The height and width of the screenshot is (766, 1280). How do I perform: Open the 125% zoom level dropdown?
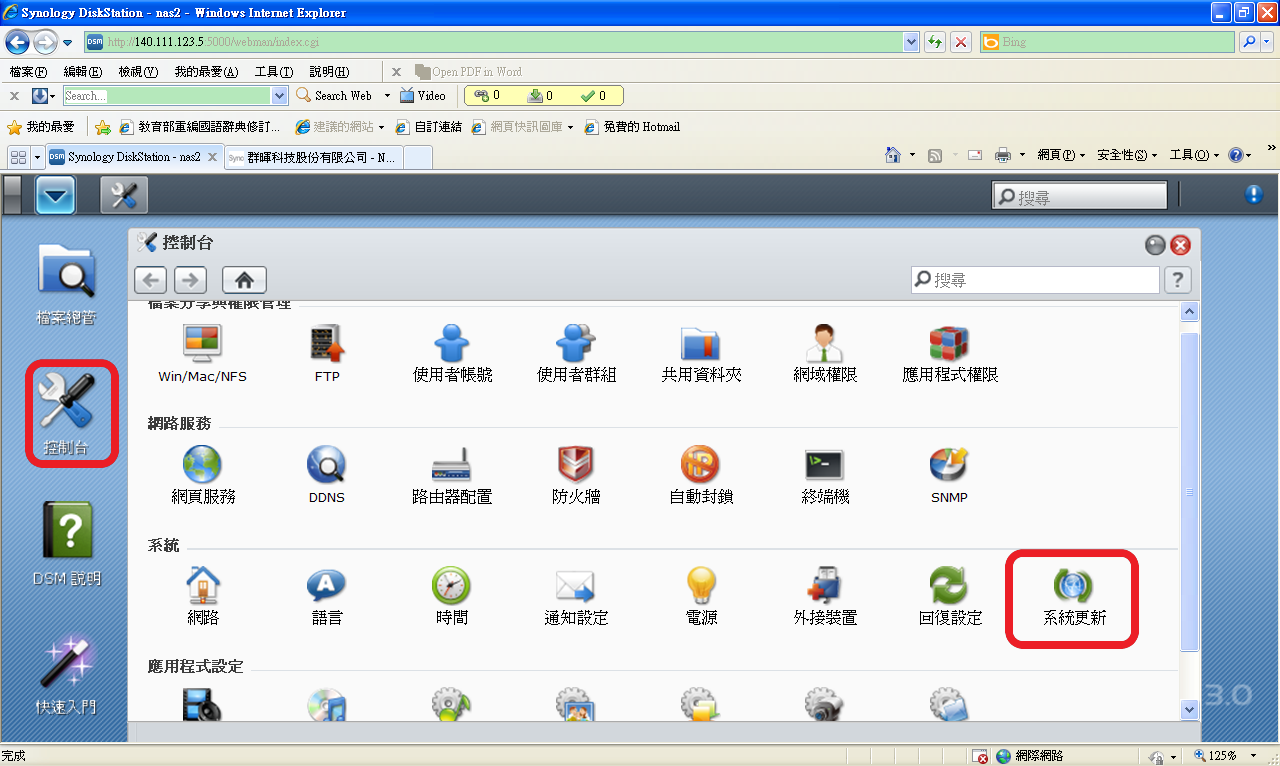tap(1252, 756)
